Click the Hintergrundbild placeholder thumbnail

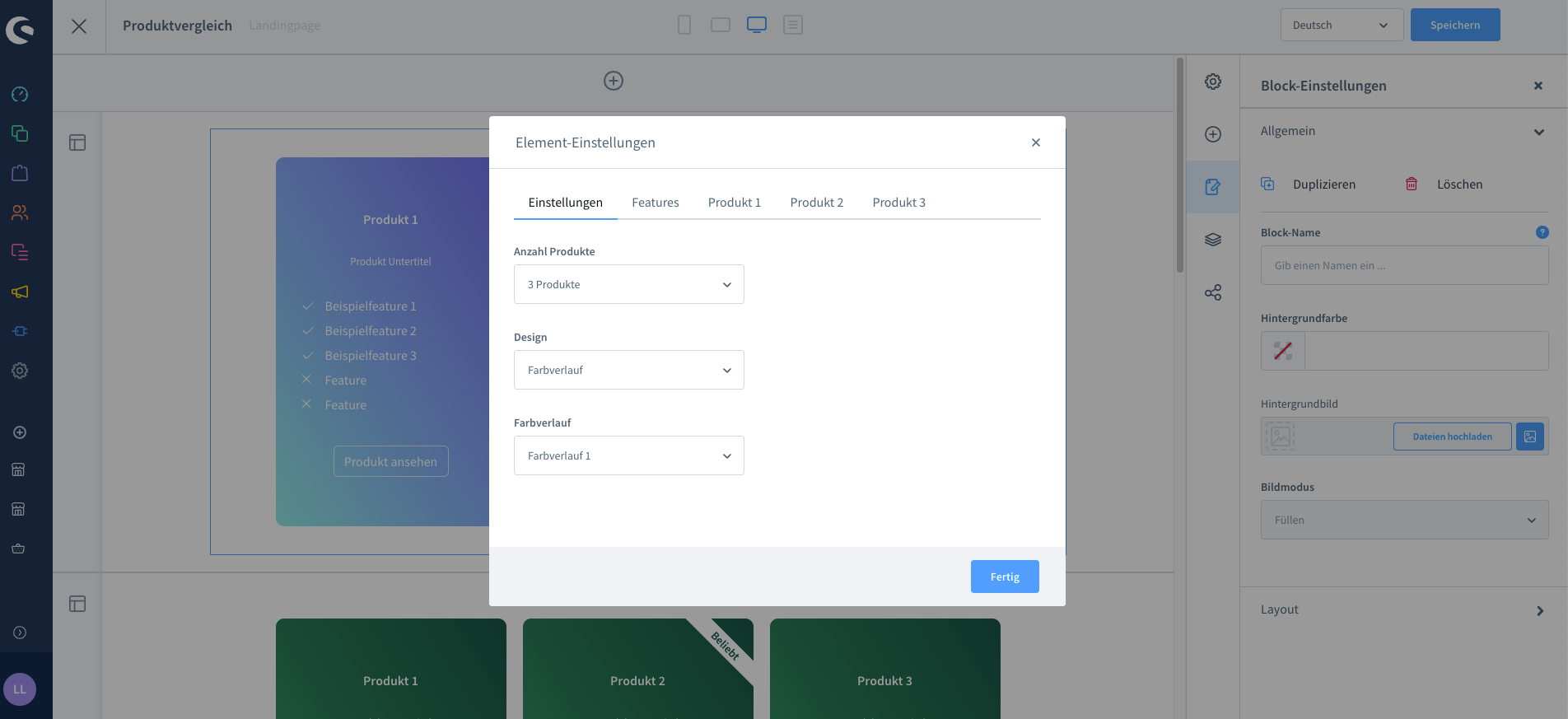(1281, 437)
